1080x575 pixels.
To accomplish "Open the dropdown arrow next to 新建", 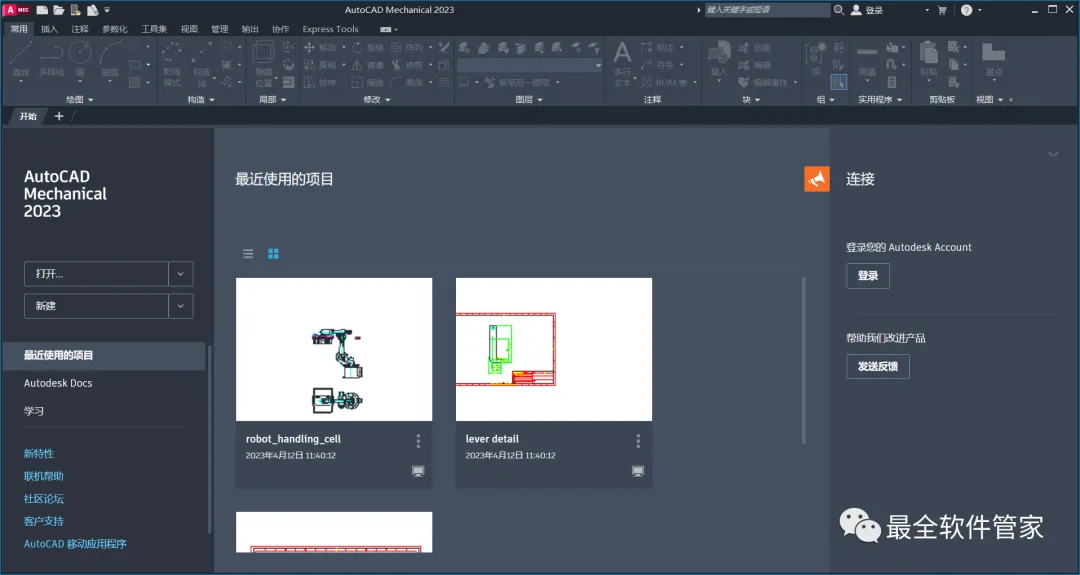I will point(180,306).
